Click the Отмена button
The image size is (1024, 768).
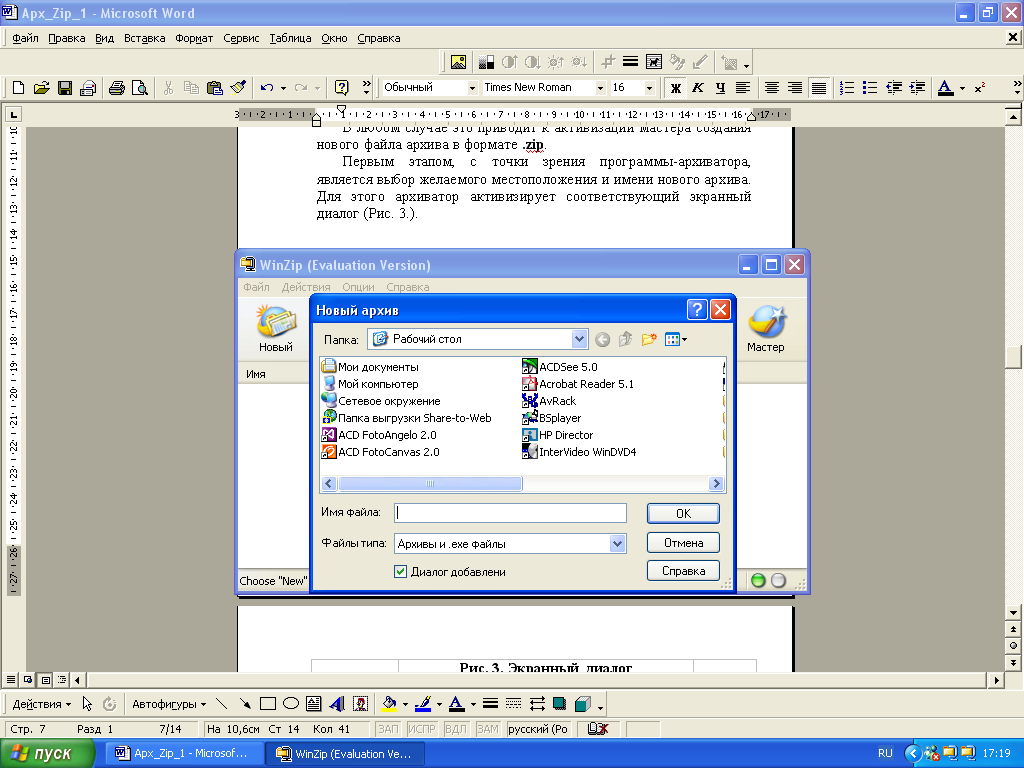(683, 543)
